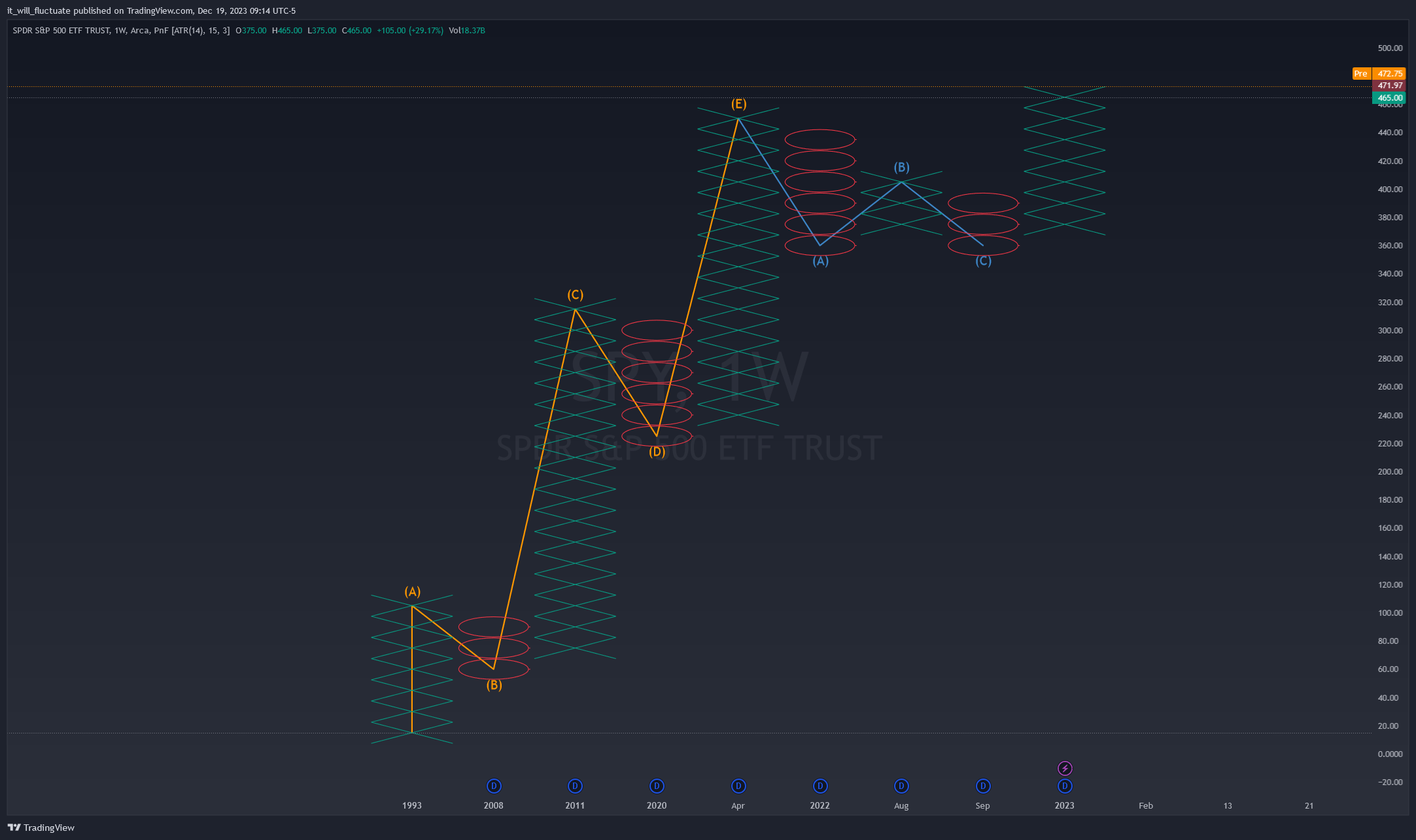Click the dividend marker above 2023

pyautogui.click(x=1065, y=786)
